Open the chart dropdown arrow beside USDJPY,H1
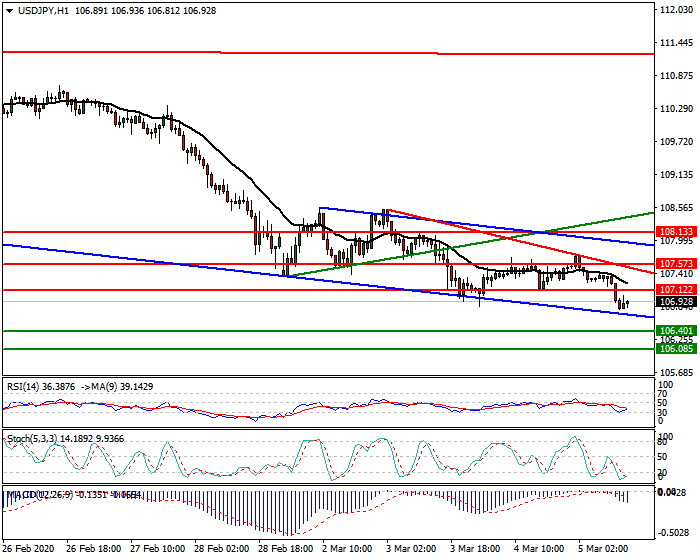 tap(10, 11)
